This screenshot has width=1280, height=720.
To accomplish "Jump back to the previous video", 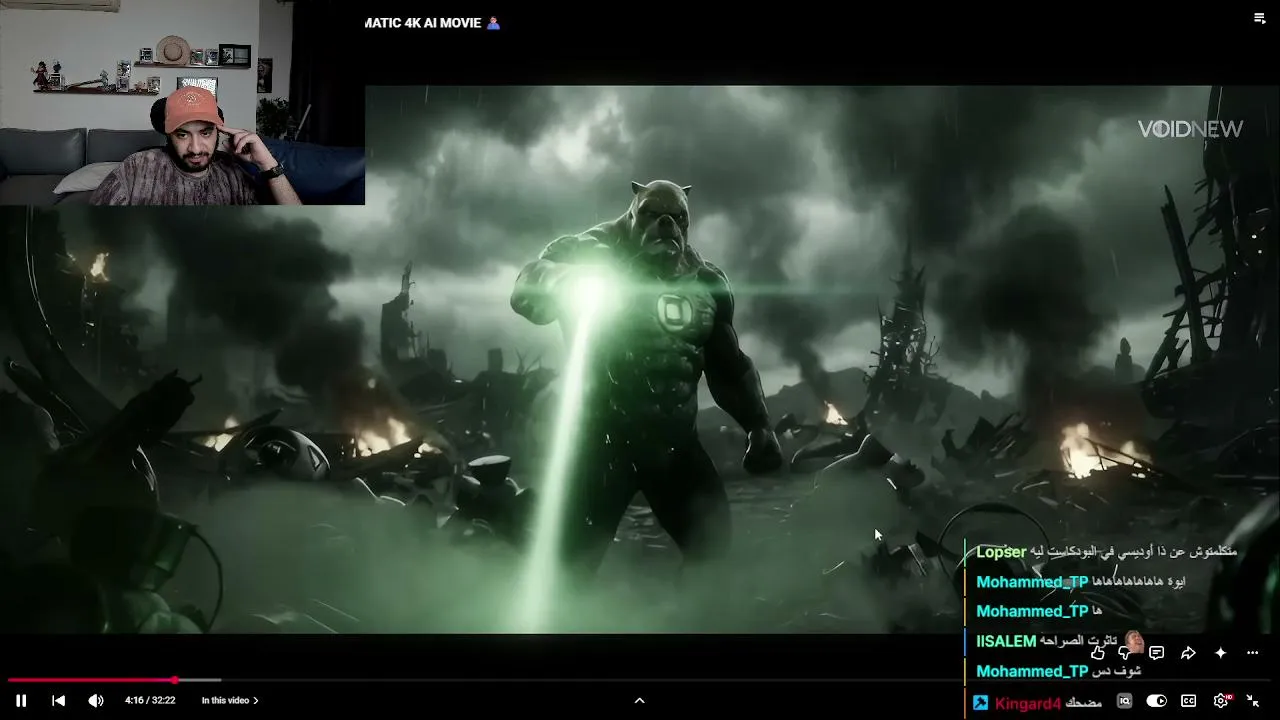I will 58,701.
